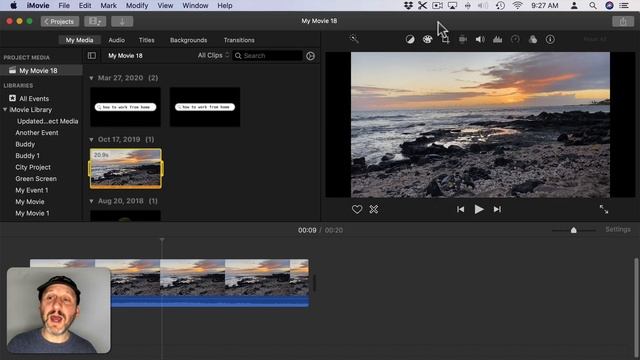Image resolution: width=640 pixels, height=360 pixels.
Task: Select the Another Event item
Action: [37, 133]
